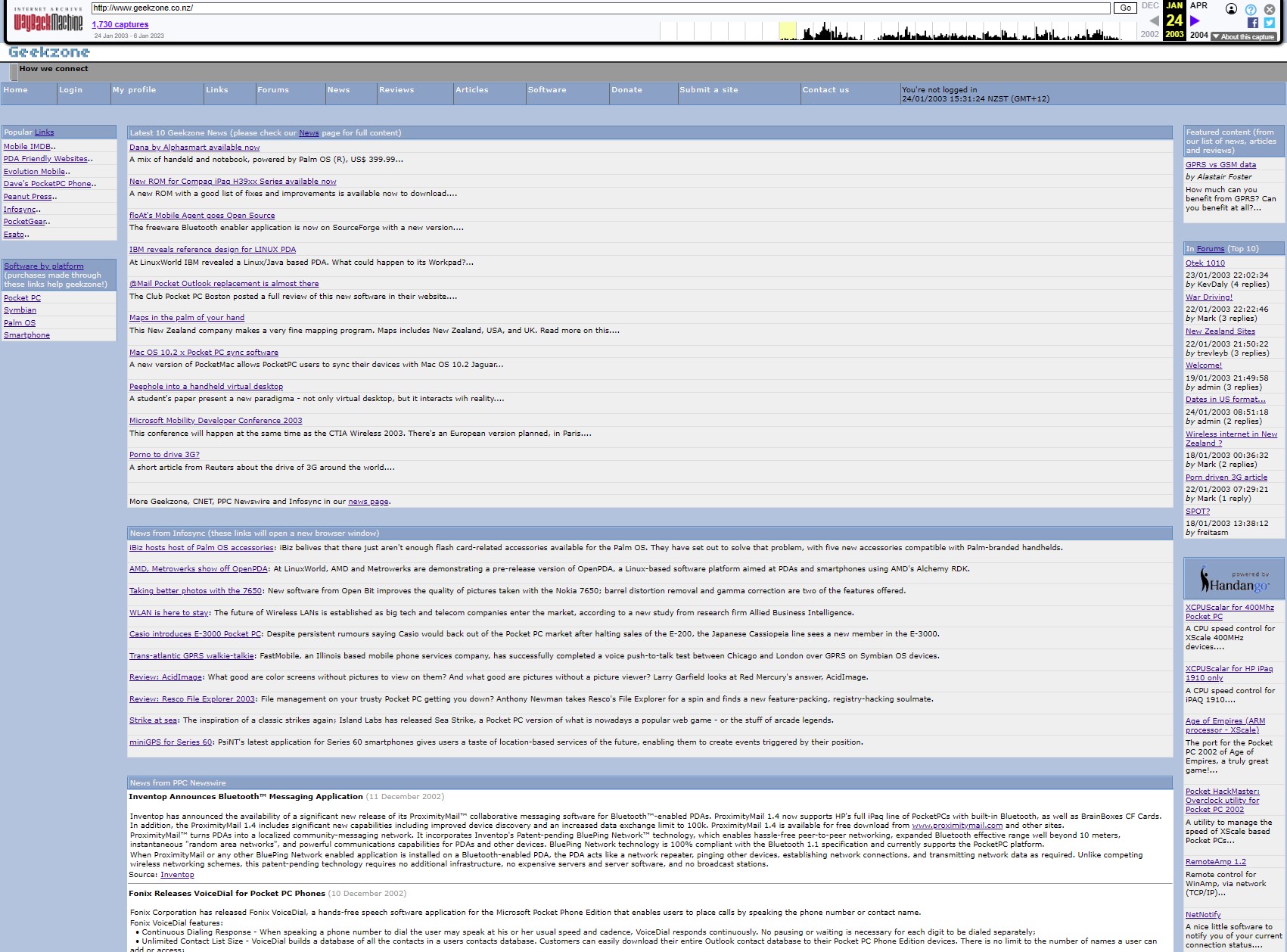Open WLAN is here to stay link

169,613
